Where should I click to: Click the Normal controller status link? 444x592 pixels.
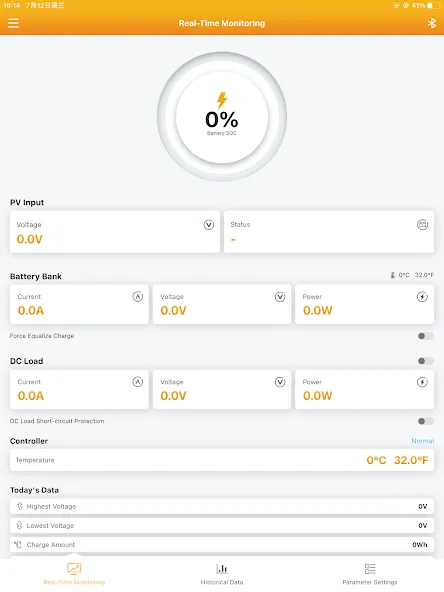[422, 441]
